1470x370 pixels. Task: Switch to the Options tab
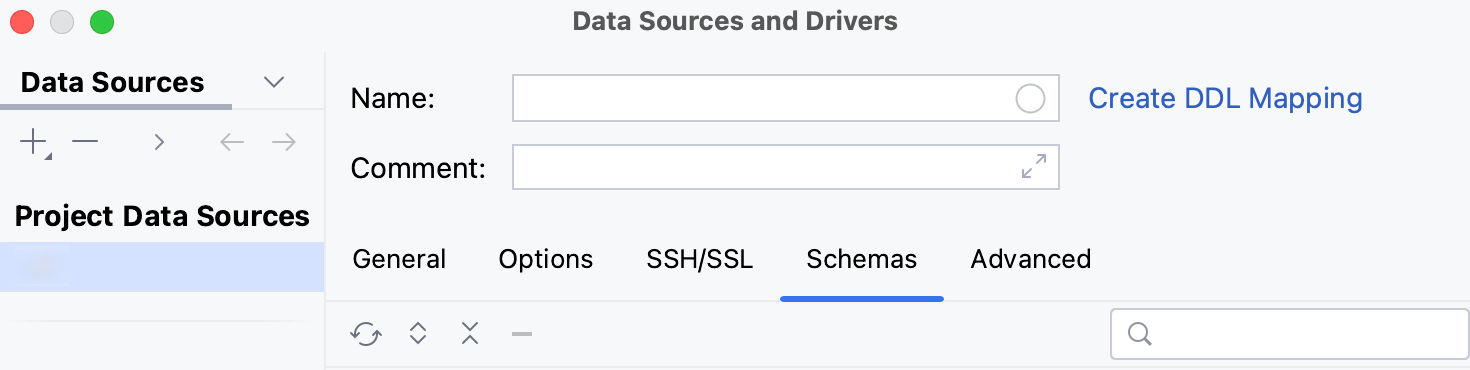click(x=546, y=260)
